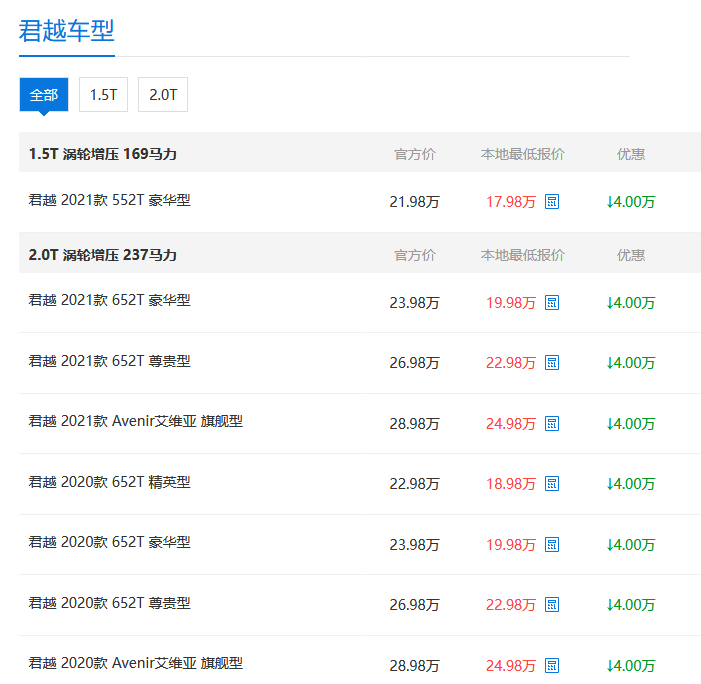701x684 pixels.
Task: Open calculator for 2021款 652T 尊贵型
Action: coord(552,363)
